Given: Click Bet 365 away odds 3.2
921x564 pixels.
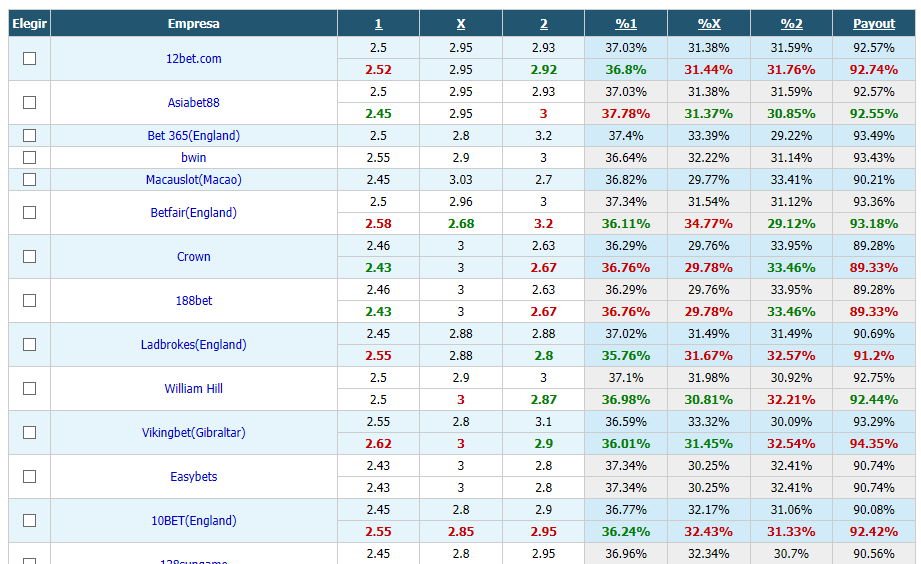Looking at the screenshot, I should [x=544, y=135].
